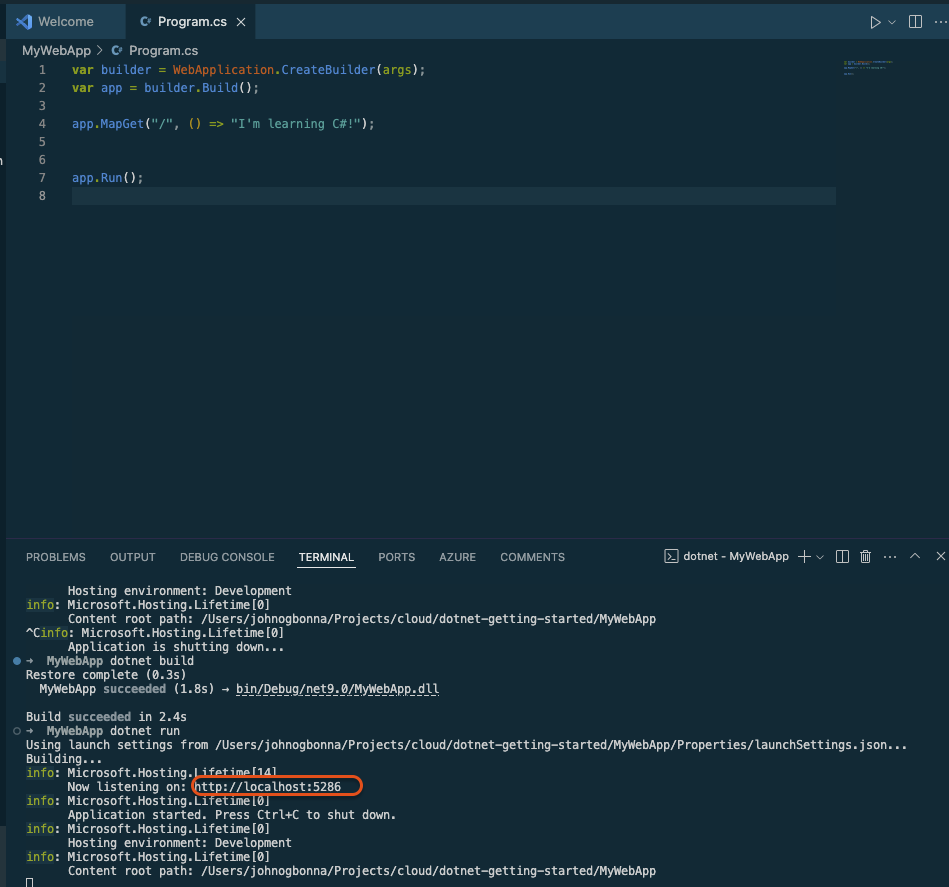Screen dimensions: 949x887
Task: Click the dotnet - MyWebApp terminal label
Action: (736, 556)
